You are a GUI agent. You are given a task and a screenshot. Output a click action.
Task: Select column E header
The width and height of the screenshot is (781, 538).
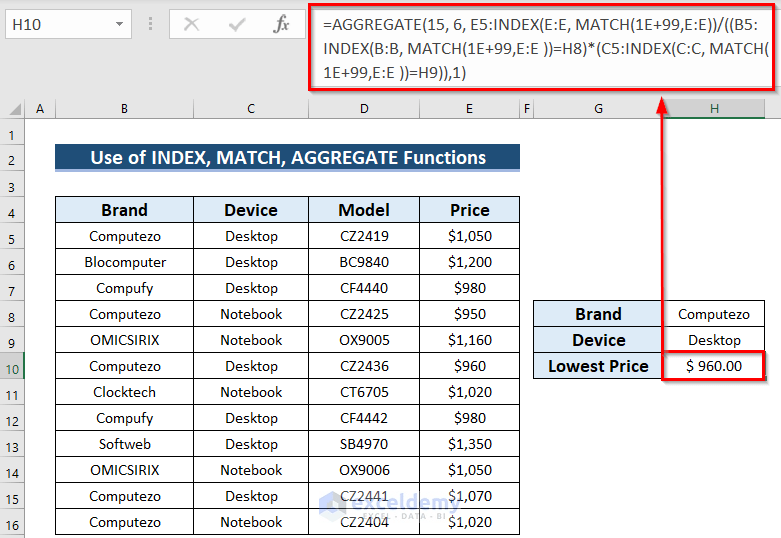(x=469, y=109)
